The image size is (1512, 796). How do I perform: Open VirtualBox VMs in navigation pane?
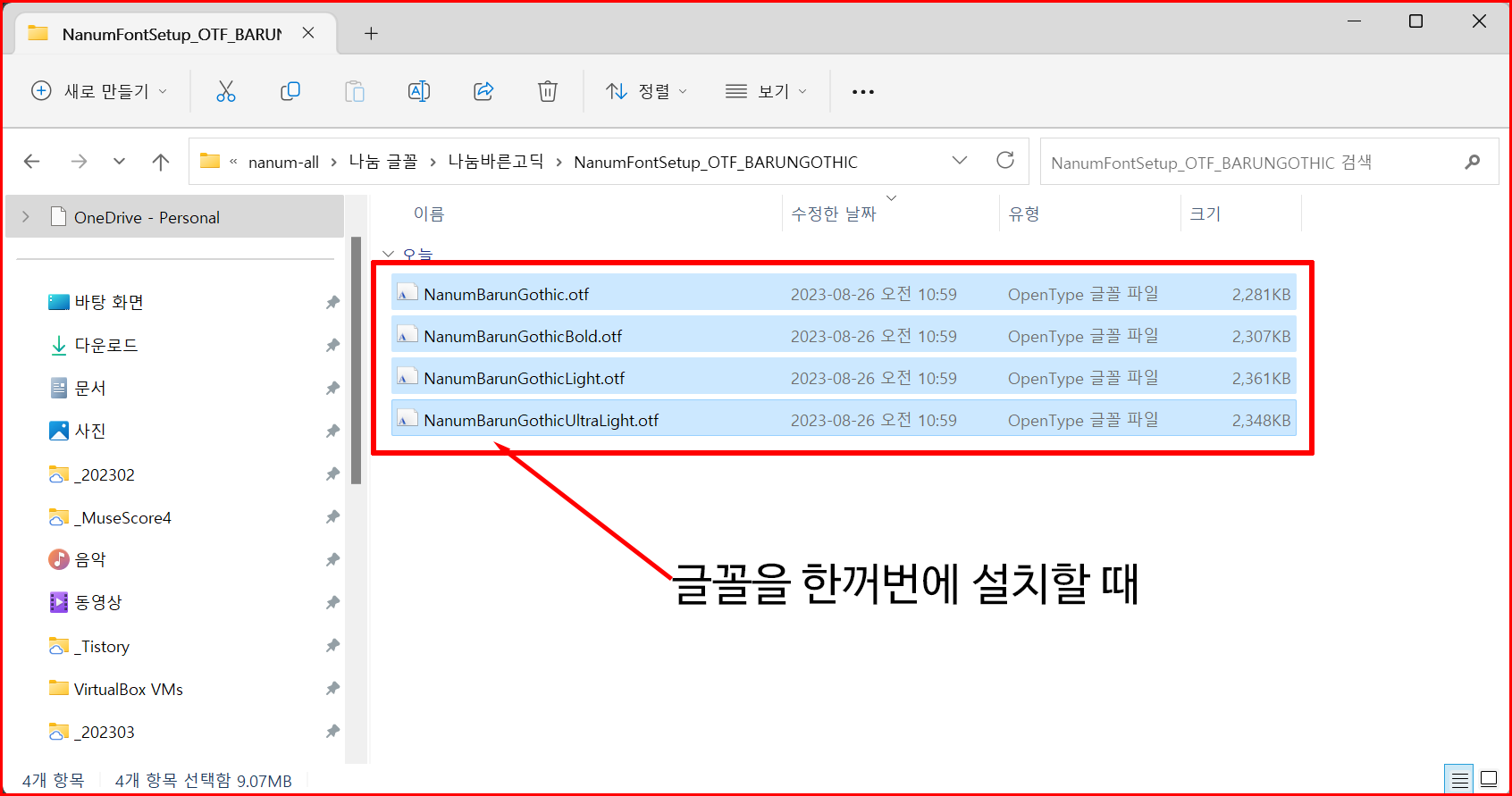tap(128, 689)
